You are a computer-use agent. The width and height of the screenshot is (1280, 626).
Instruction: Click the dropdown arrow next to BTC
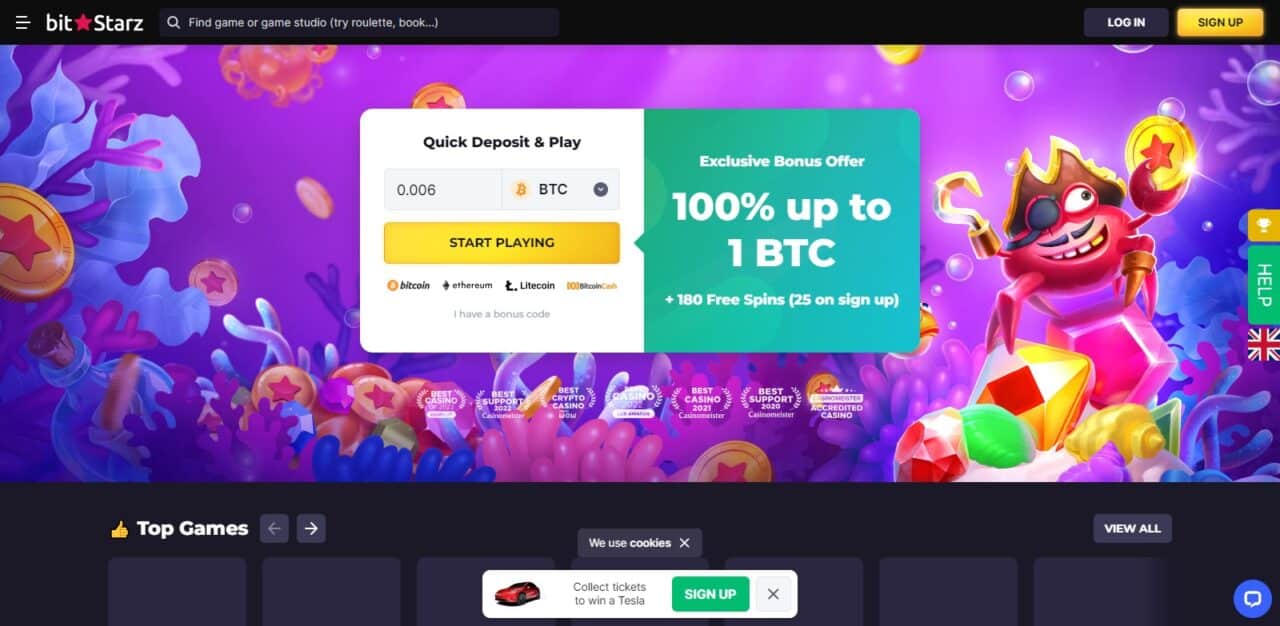601,189
